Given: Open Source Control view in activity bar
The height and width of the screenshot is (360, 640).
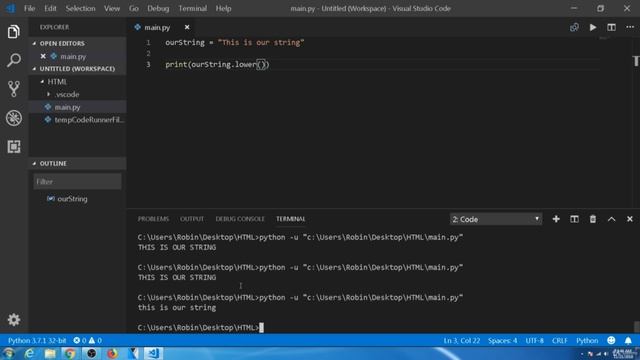Looking at the screenshot, I should [13, 89].
